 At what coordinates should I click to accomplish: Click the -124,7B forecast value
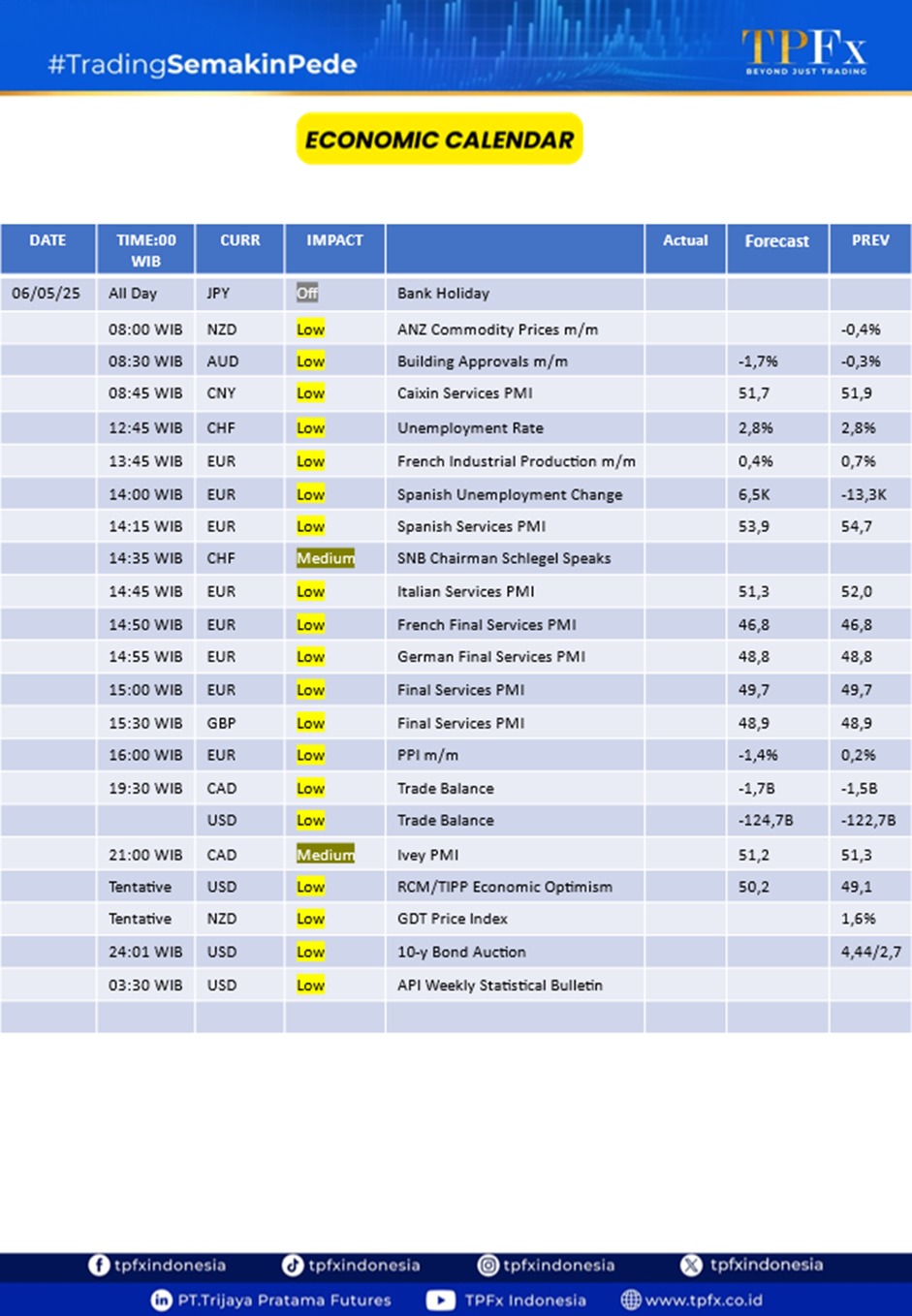pos(766,820)
